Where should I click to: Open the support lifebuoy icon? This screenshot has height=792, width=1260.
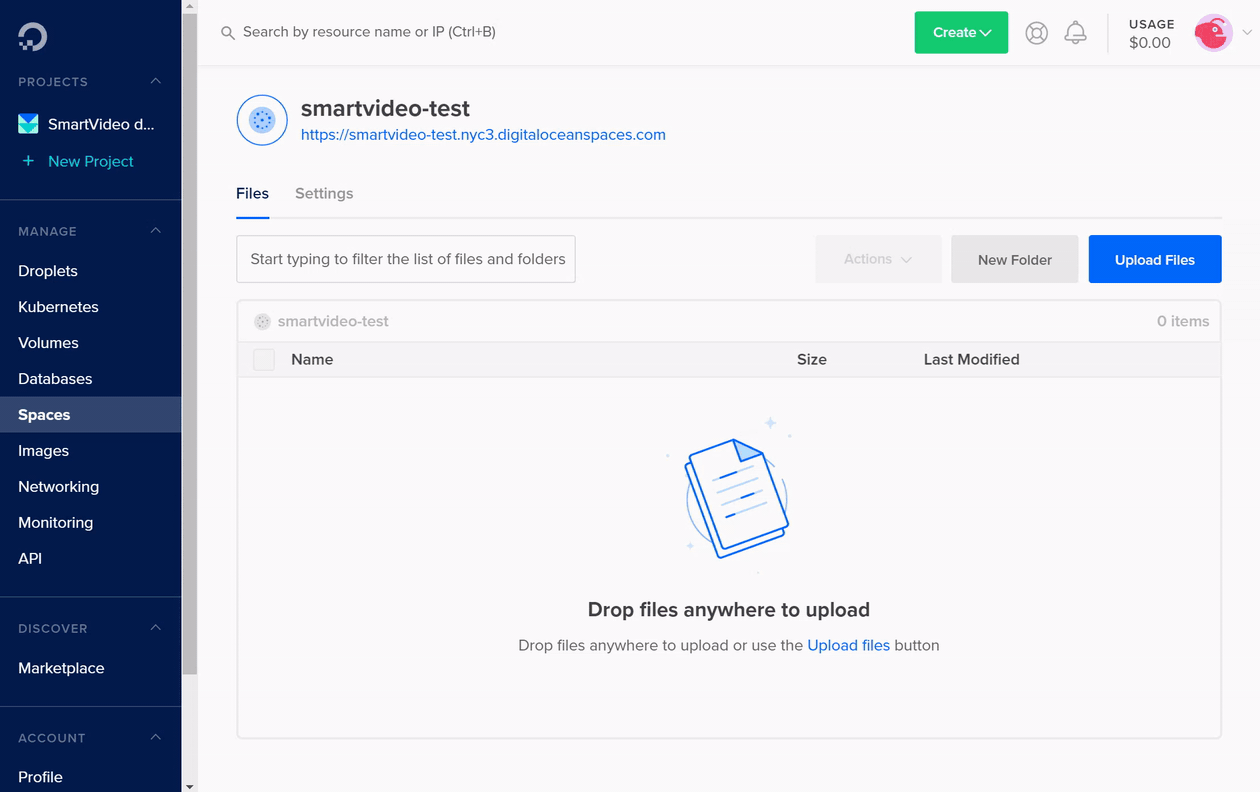[x=1037, y=33]
